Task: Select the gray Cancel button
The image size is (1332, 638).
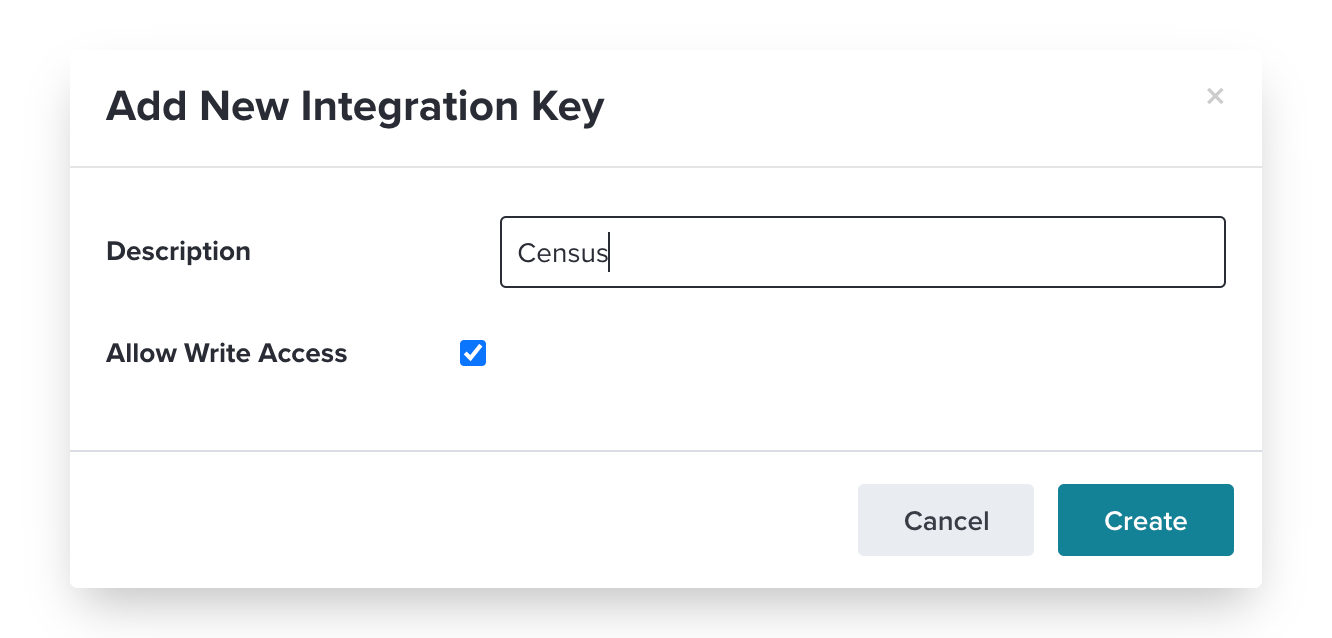Action: point(945,520)
